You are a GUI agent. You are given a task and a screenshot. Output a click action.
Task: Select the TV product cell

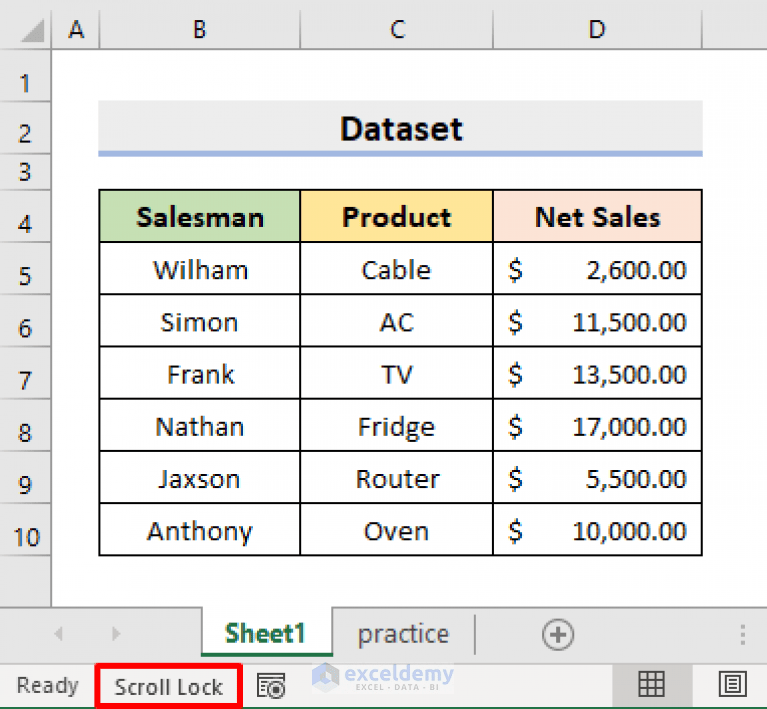397,373
